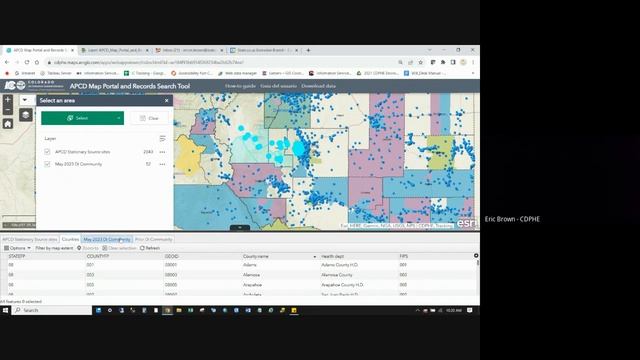Viewport: 640px width, 360px height.
Task: Open the Guia del usuario link
Action: (x=278, y=86)
